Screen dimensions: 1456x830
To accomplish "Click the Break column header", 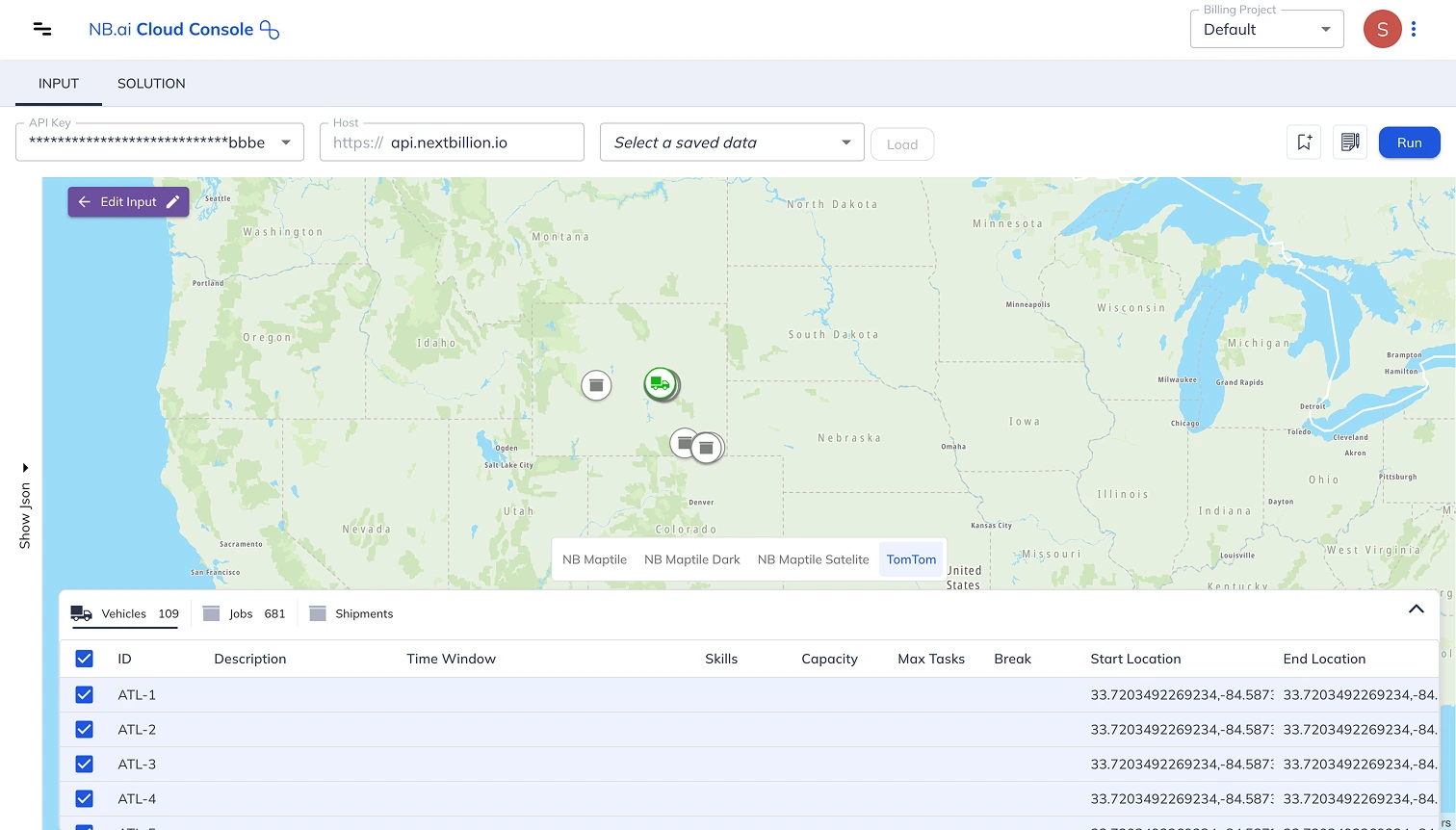I will pyautogui.click(x=1012, y=659).
